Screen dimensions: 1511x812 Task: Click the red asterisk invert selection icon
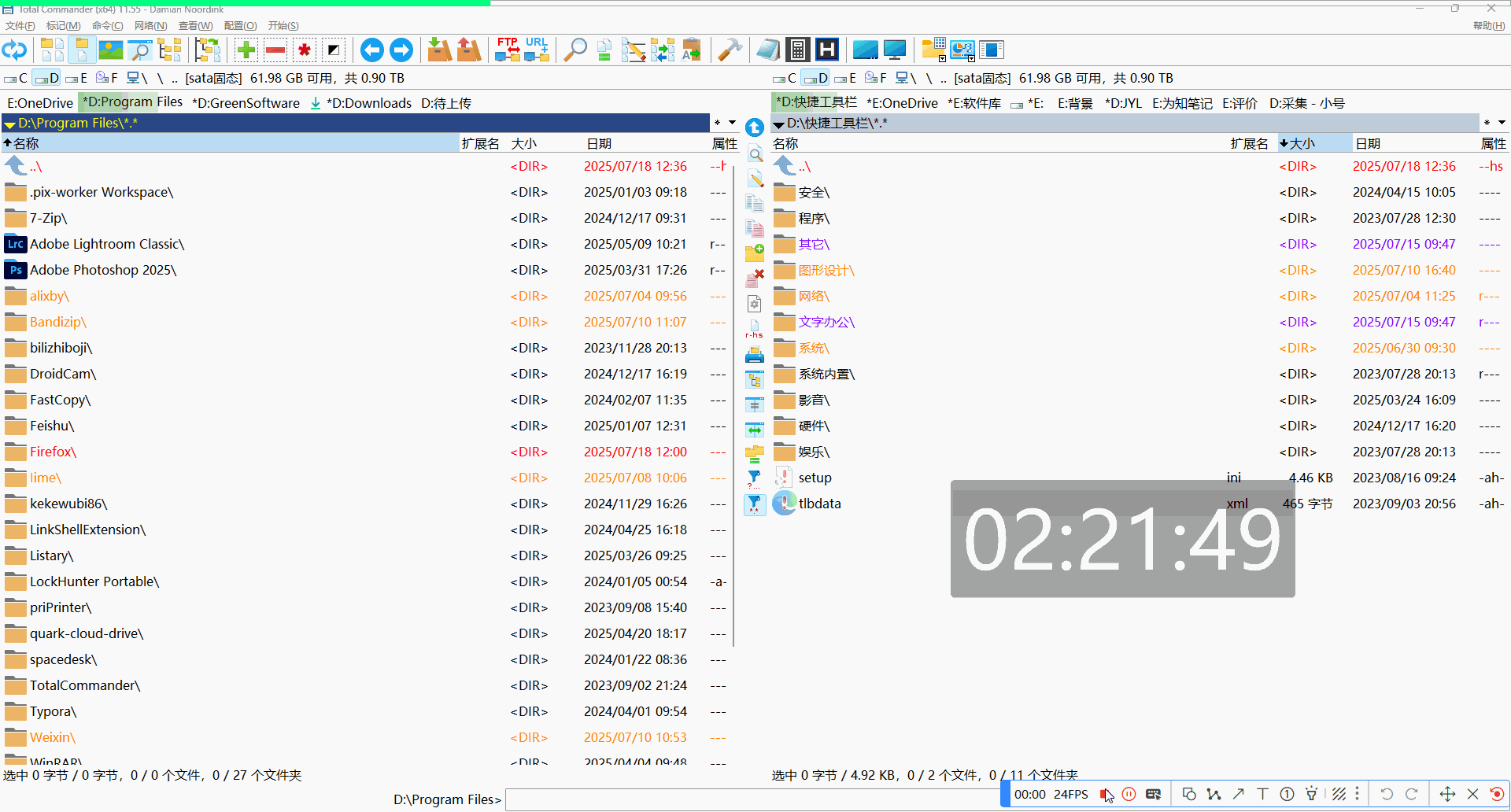tap(305, 50)
